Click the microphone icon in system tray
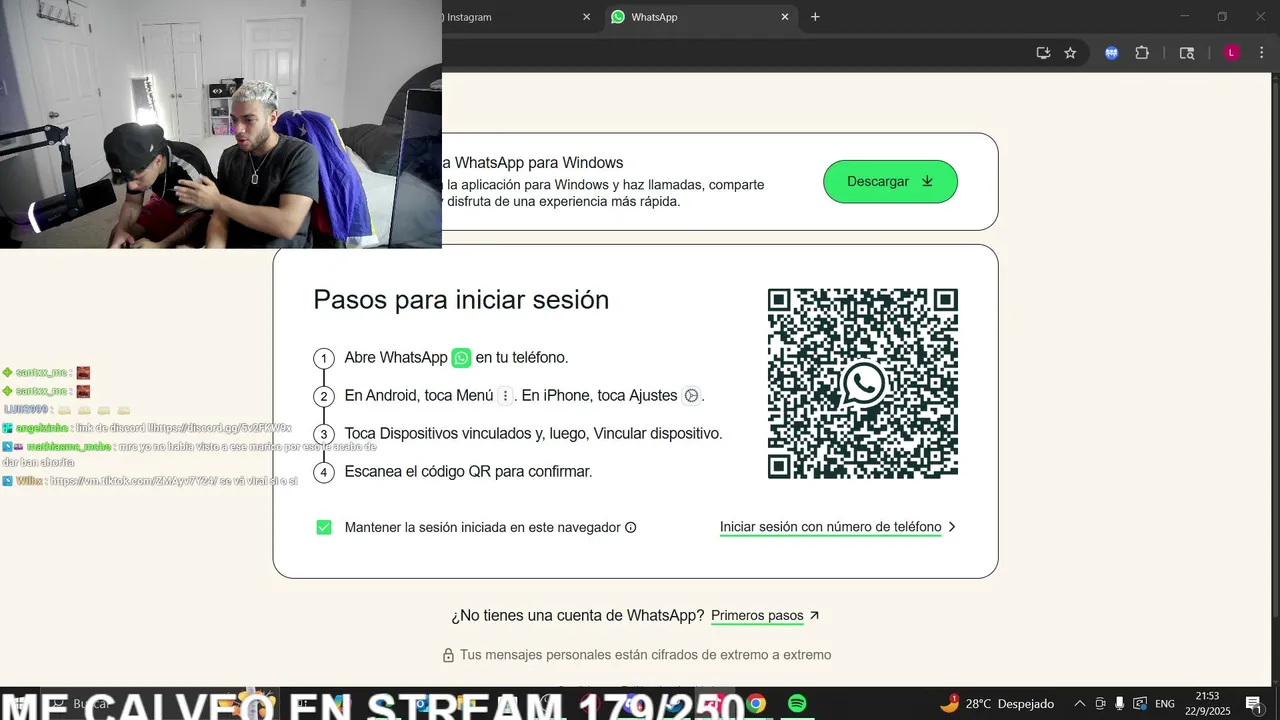1280x720 pixels. point(1119,704)
